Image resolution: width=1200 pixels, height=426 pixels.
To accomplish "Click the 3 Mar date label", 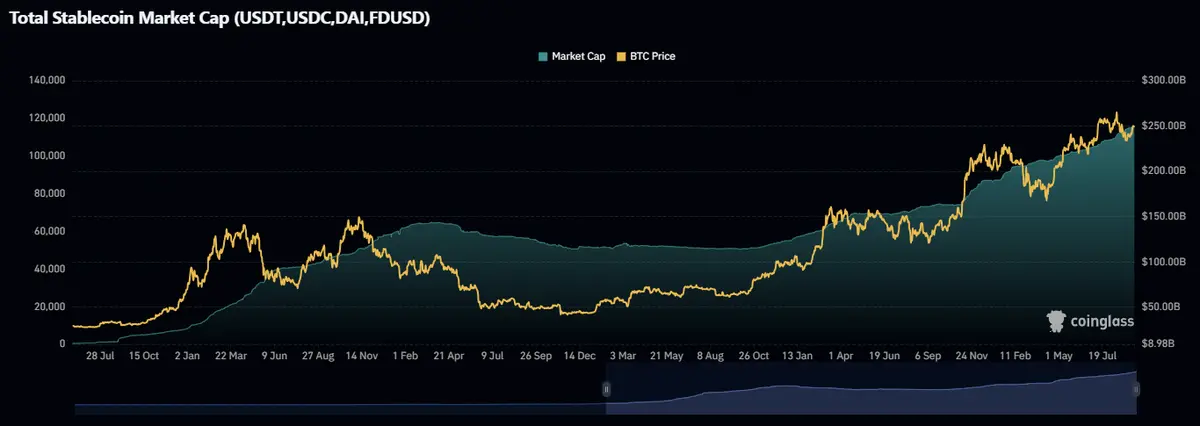I will tap(622, 355).
